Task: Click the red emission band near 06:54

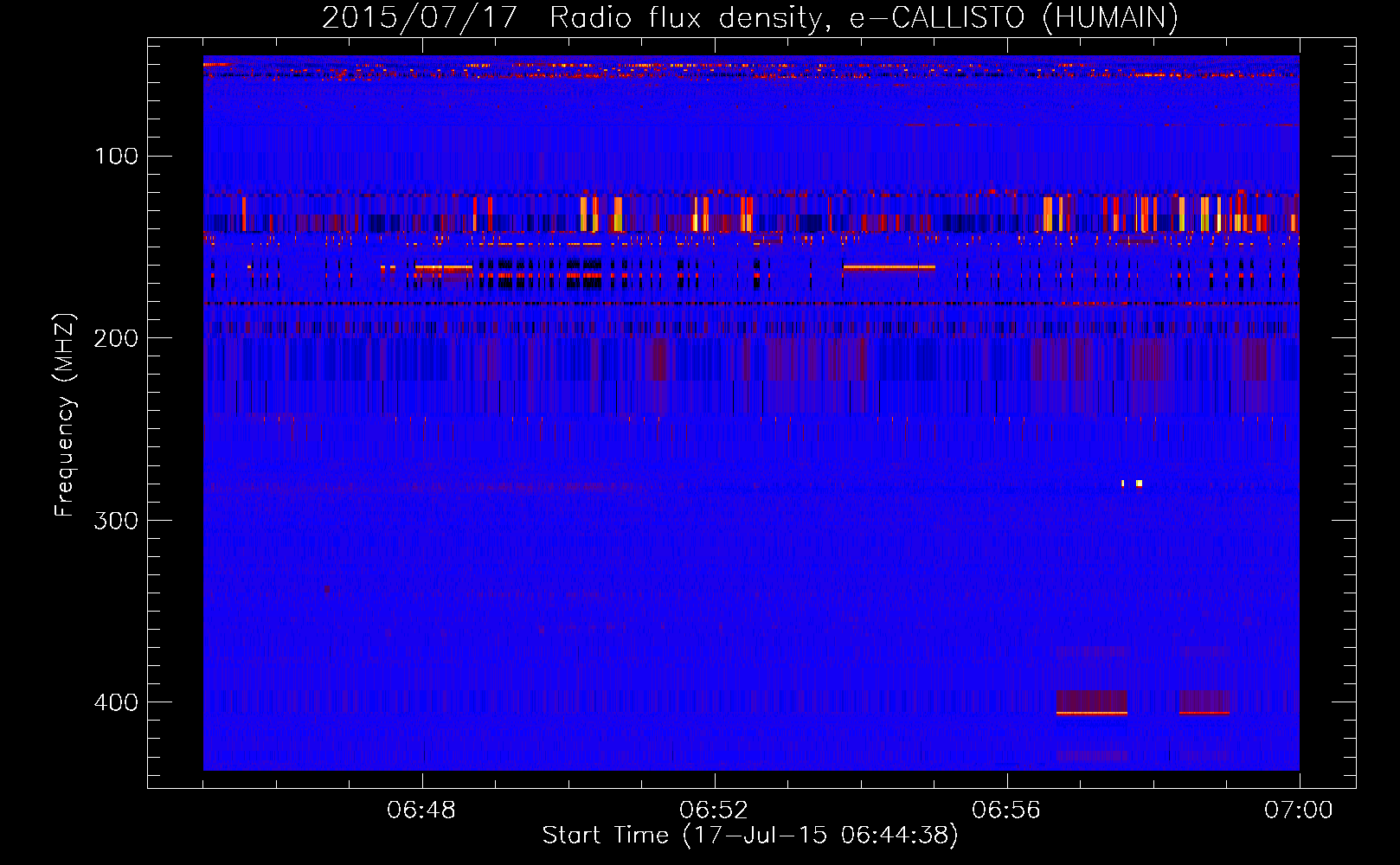Action: [x=889, y=267]
